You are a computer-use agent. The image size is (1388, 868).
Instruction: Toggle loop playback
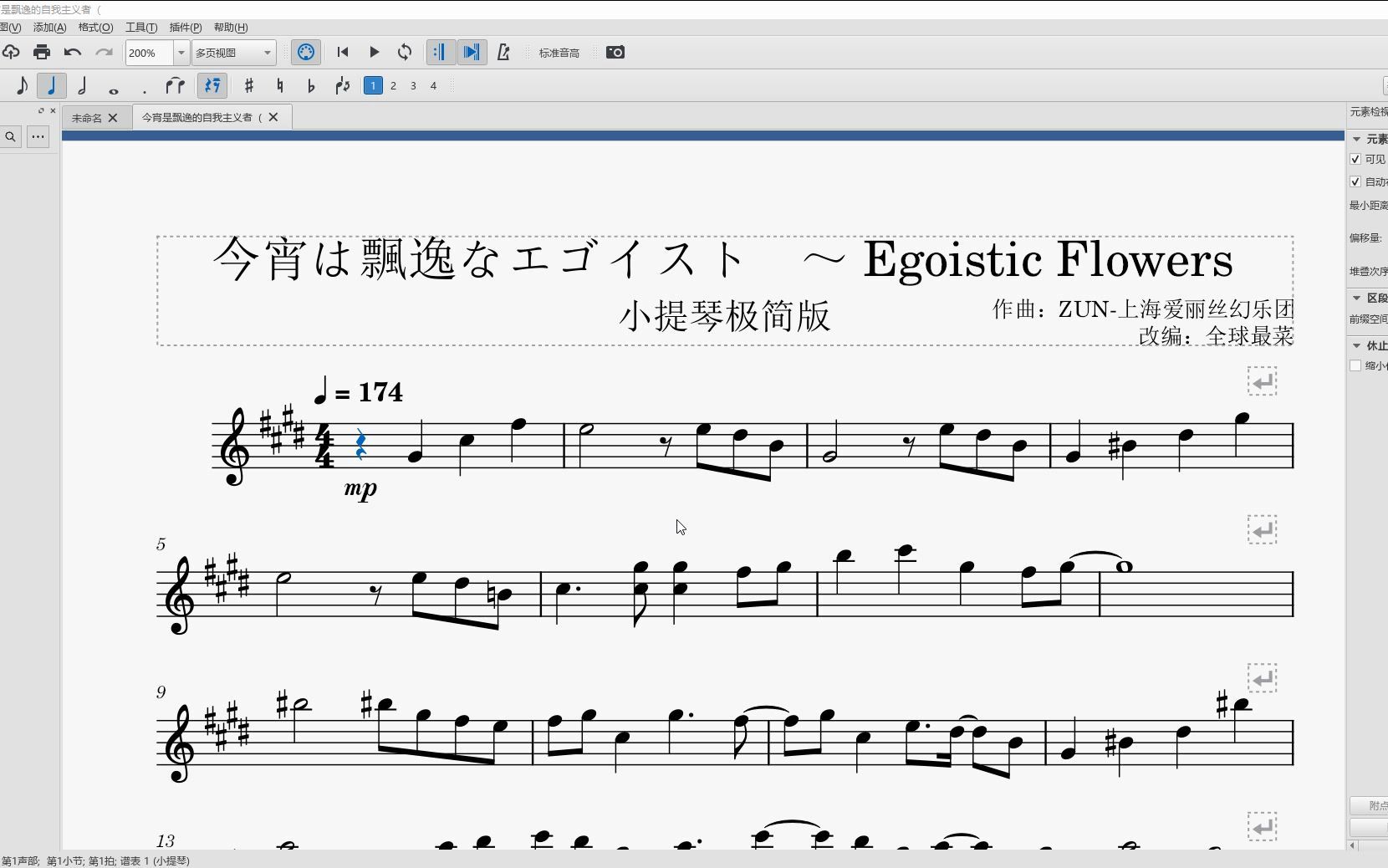(x=405, y=53)
